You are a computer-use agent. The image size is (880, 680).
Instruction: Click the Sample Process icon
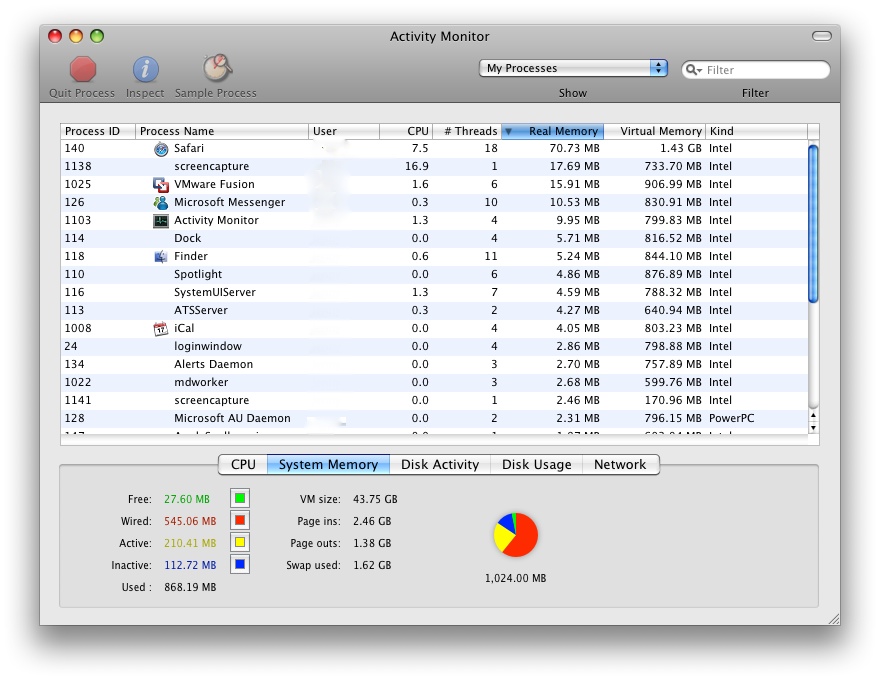(x=217, y=68)
